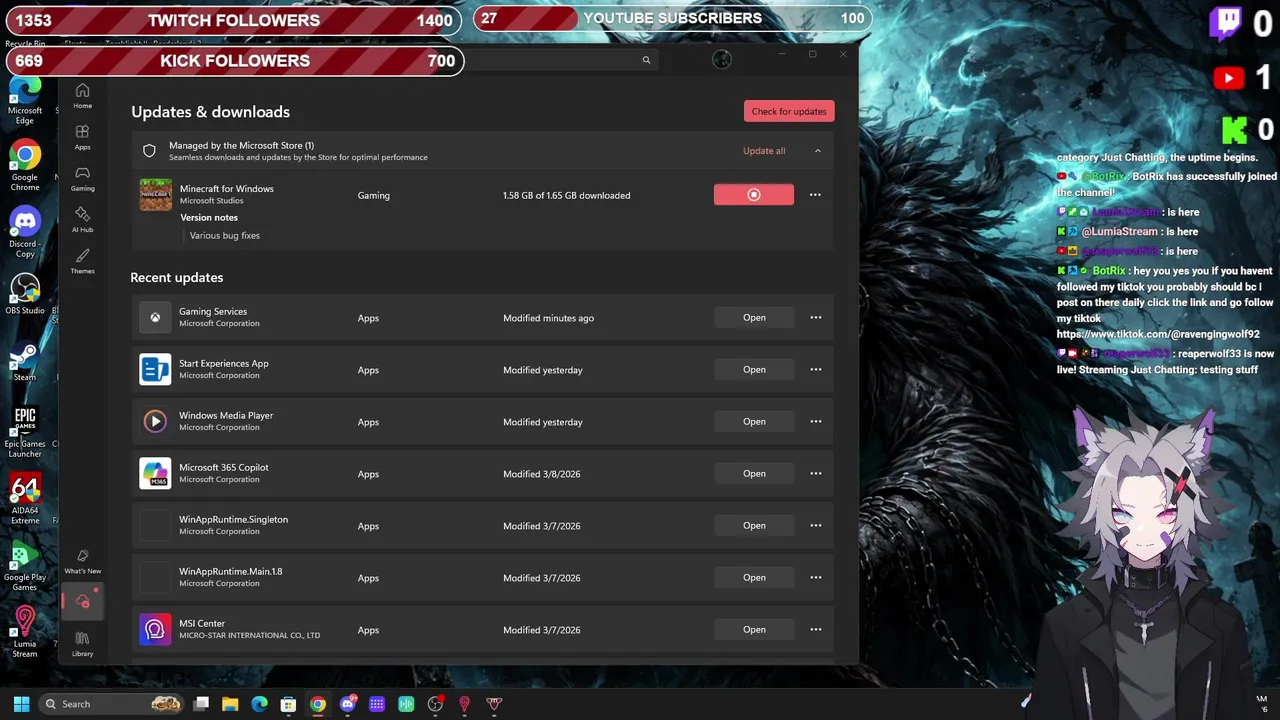Open Lumia Stream desktop shortcut
Viewport: 1280px width, 720px height.
(25, 632)
